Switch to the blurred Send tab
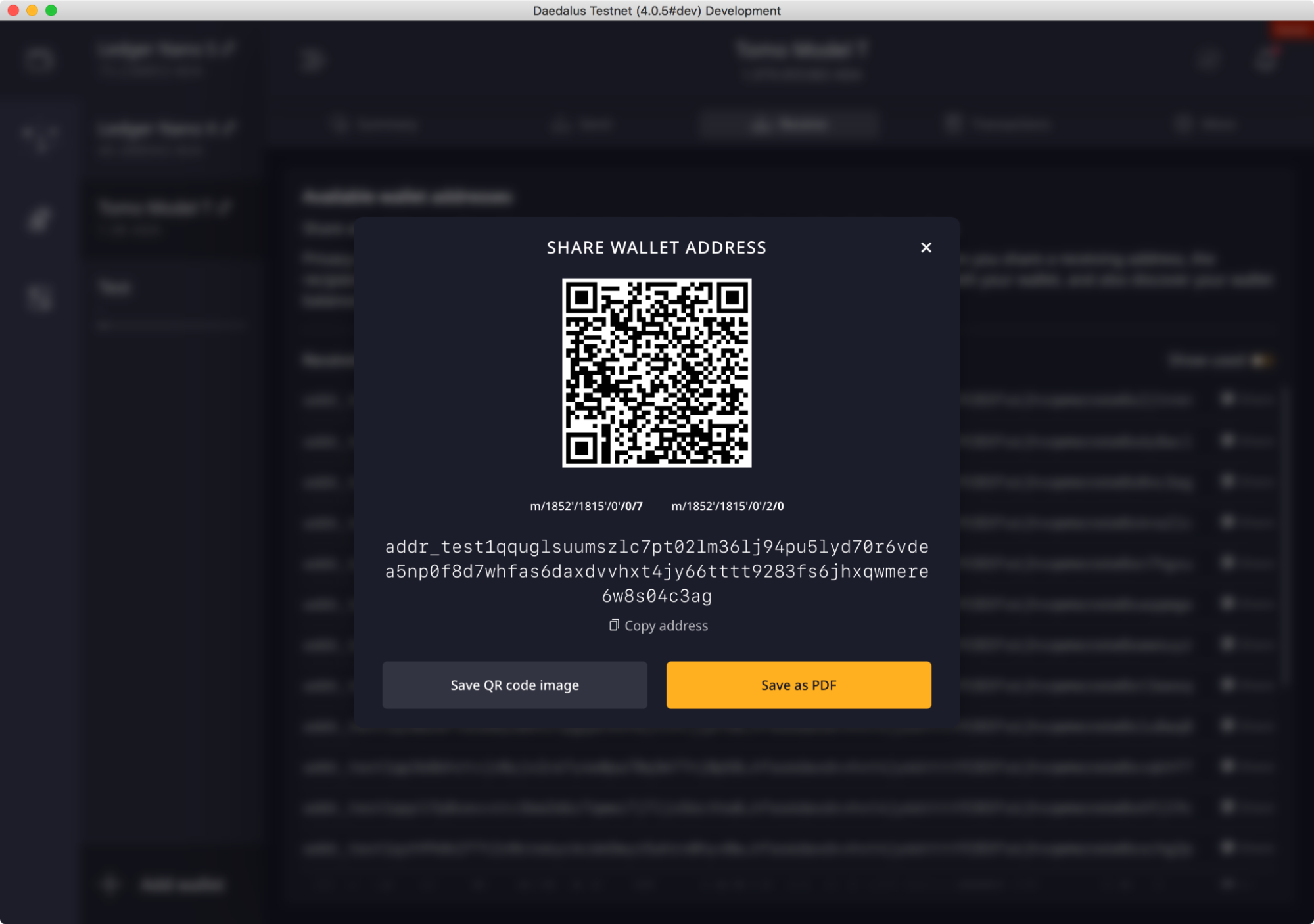Screen dimensions: 1314x924 584,125
